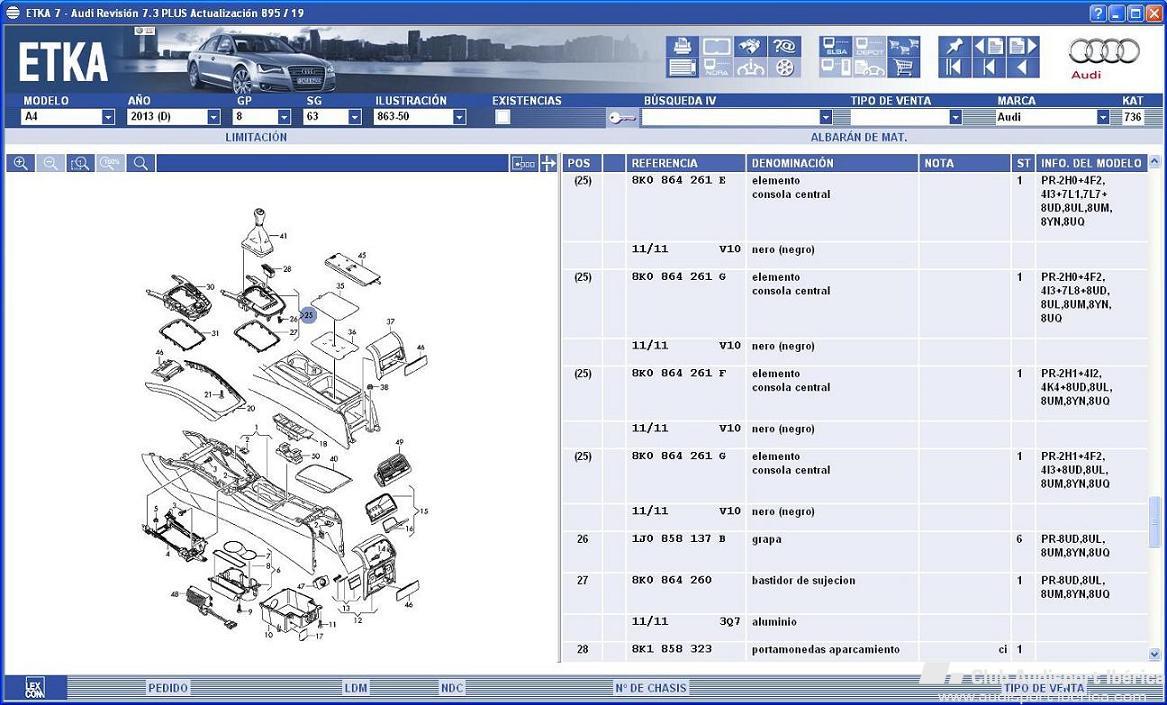Select the zoom-to-area magnifier tool

coord(80,163)
